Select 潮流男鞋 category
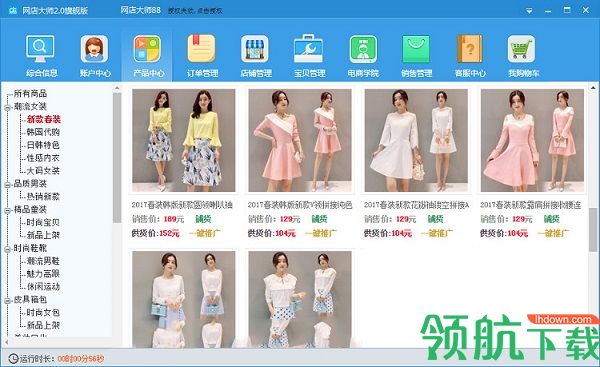The width and height of the screenshot is (600, 367). (43, 261)
